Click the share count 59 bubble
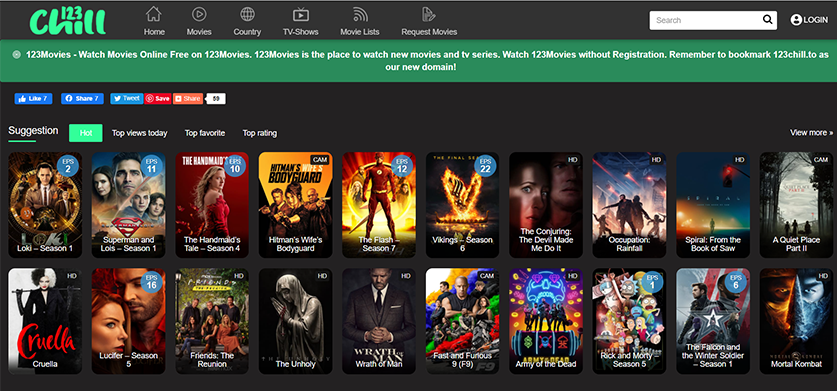 (216, 98)
